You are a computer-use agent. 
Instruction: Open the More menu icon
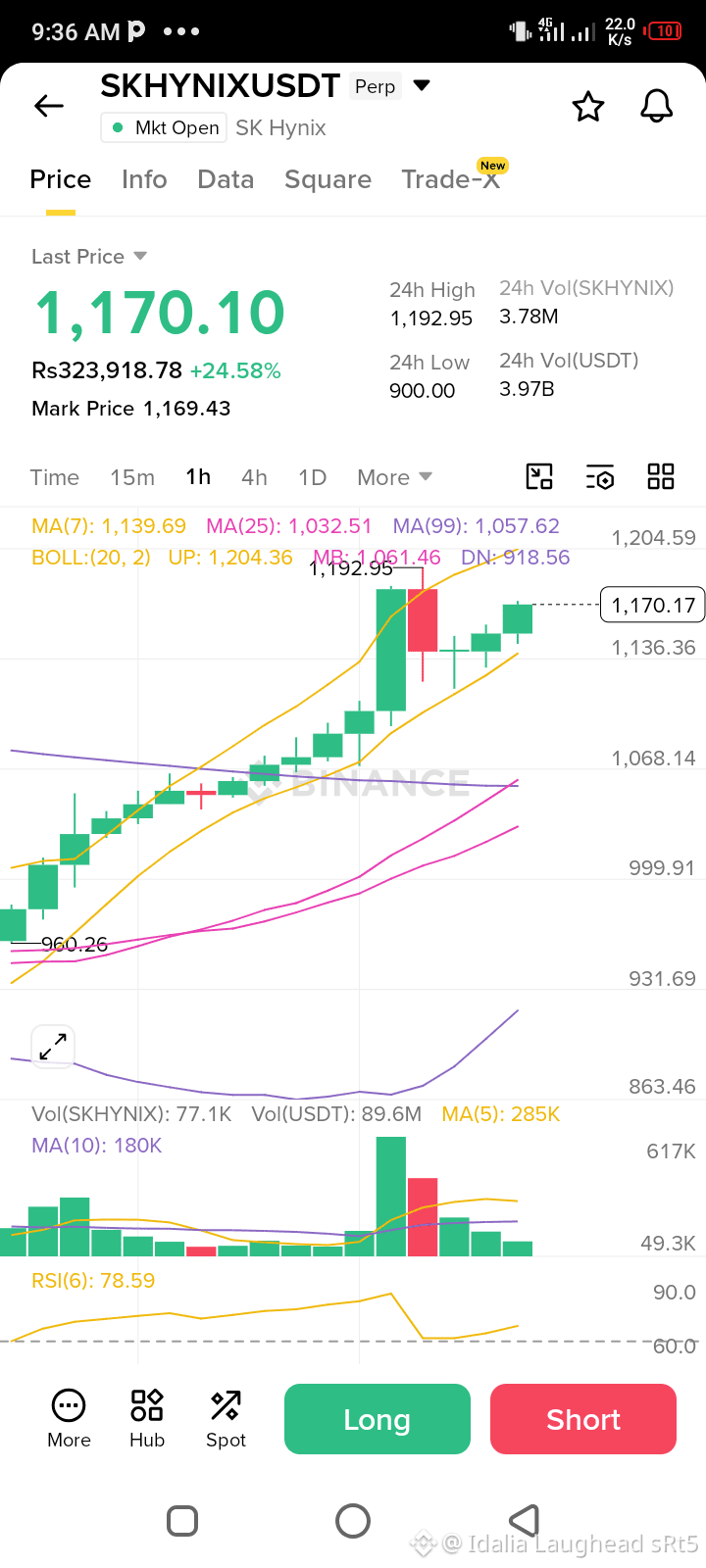tap(69, 1419)
